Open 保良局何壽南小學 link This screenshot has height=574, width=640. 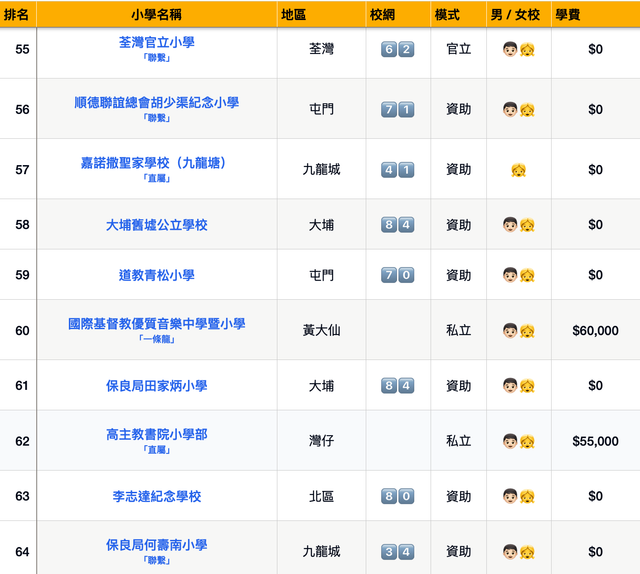[157, 545]
